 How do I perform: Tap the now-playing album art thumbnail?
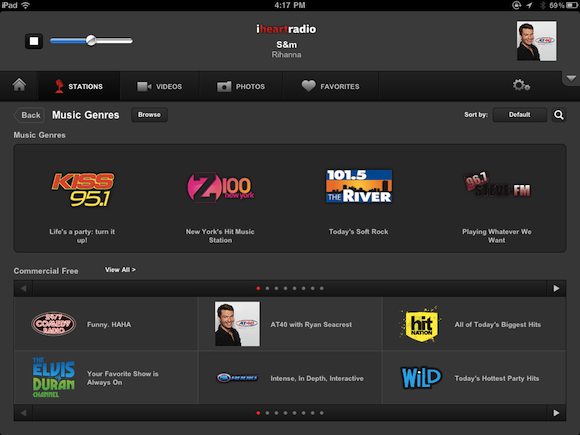pos(536,41)
